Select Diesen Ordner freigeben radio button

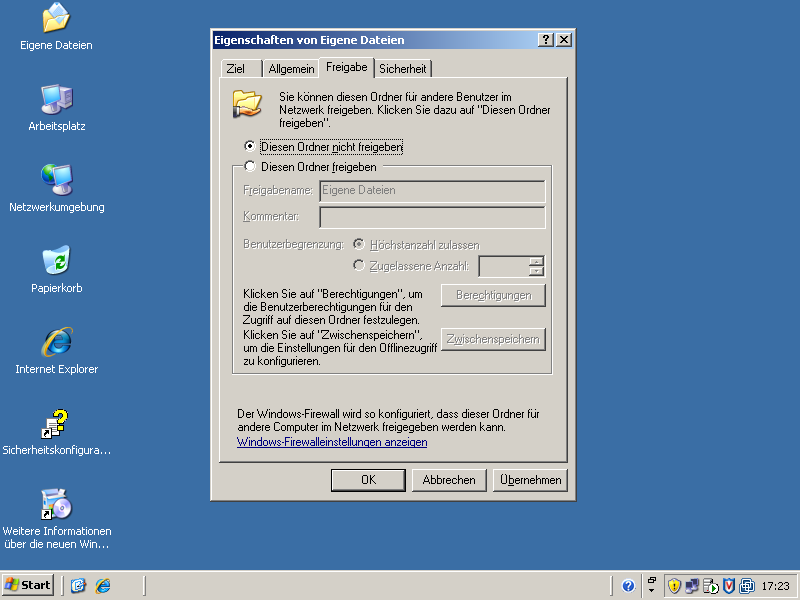(x=250, y=166)
